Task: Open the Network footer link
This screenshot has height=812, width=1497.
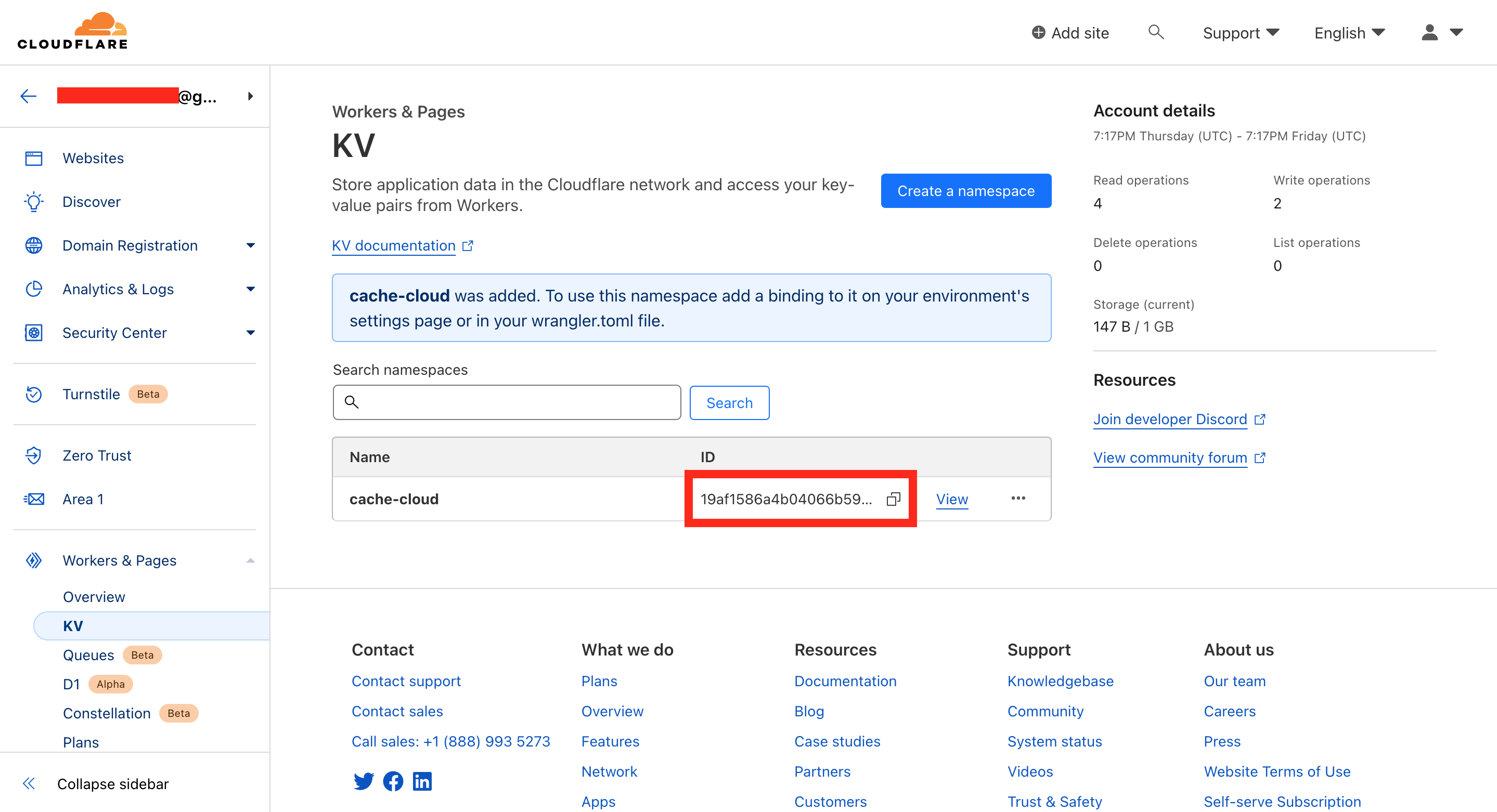Action: (610, 771)
